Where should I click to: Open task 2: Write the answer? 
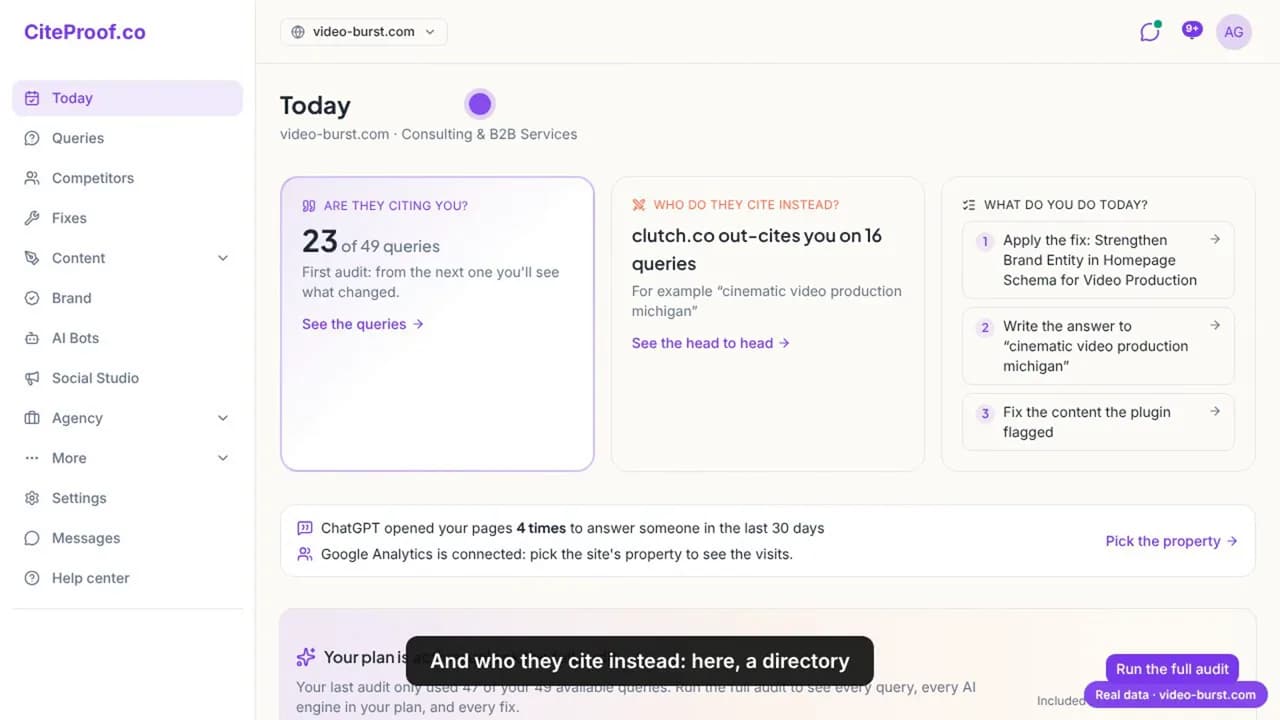coord(1098,346)
